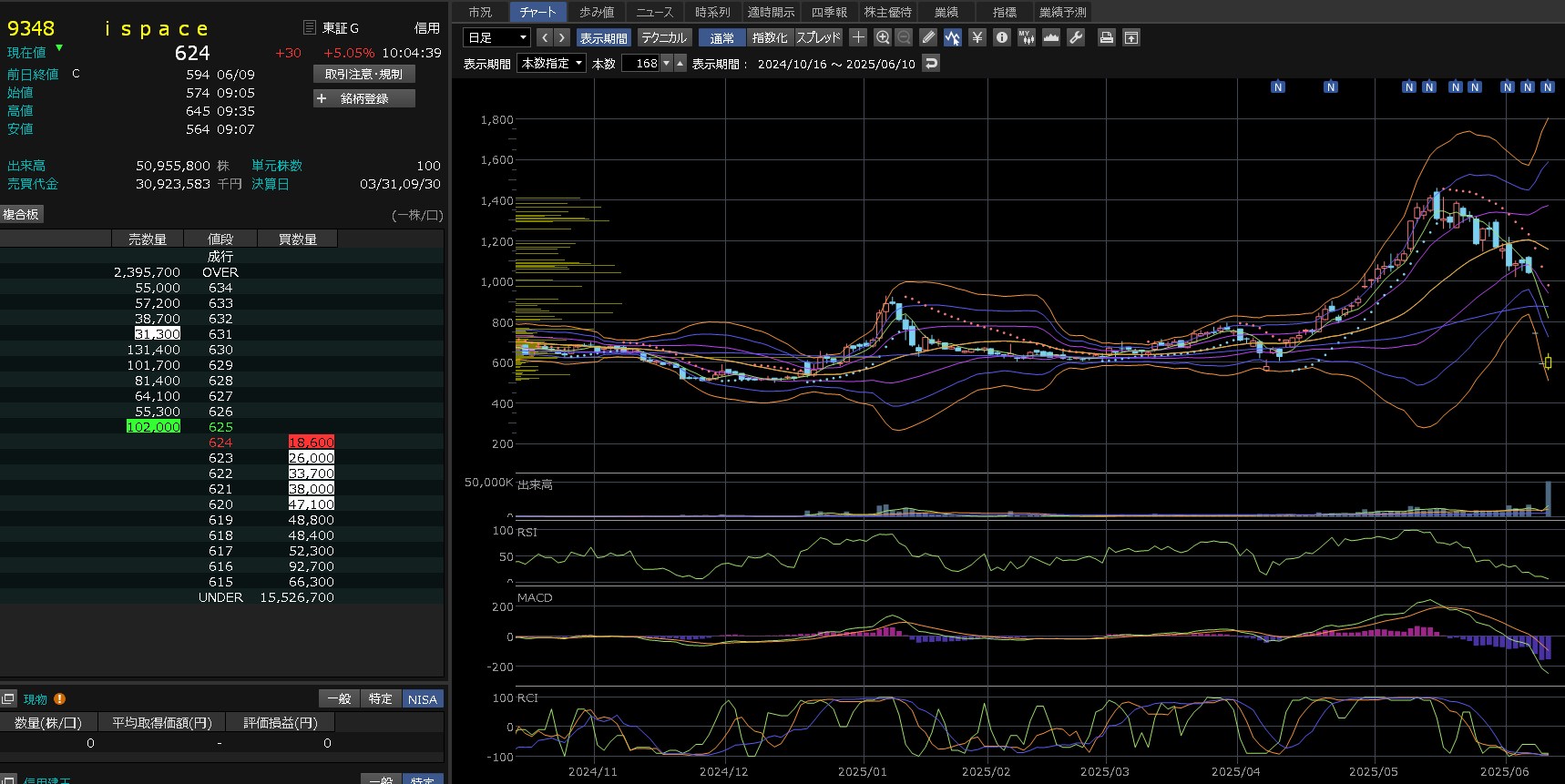Screen dimensions: 1565x784
Task: Open the 適時開示 tab
Action: (771, 12)
